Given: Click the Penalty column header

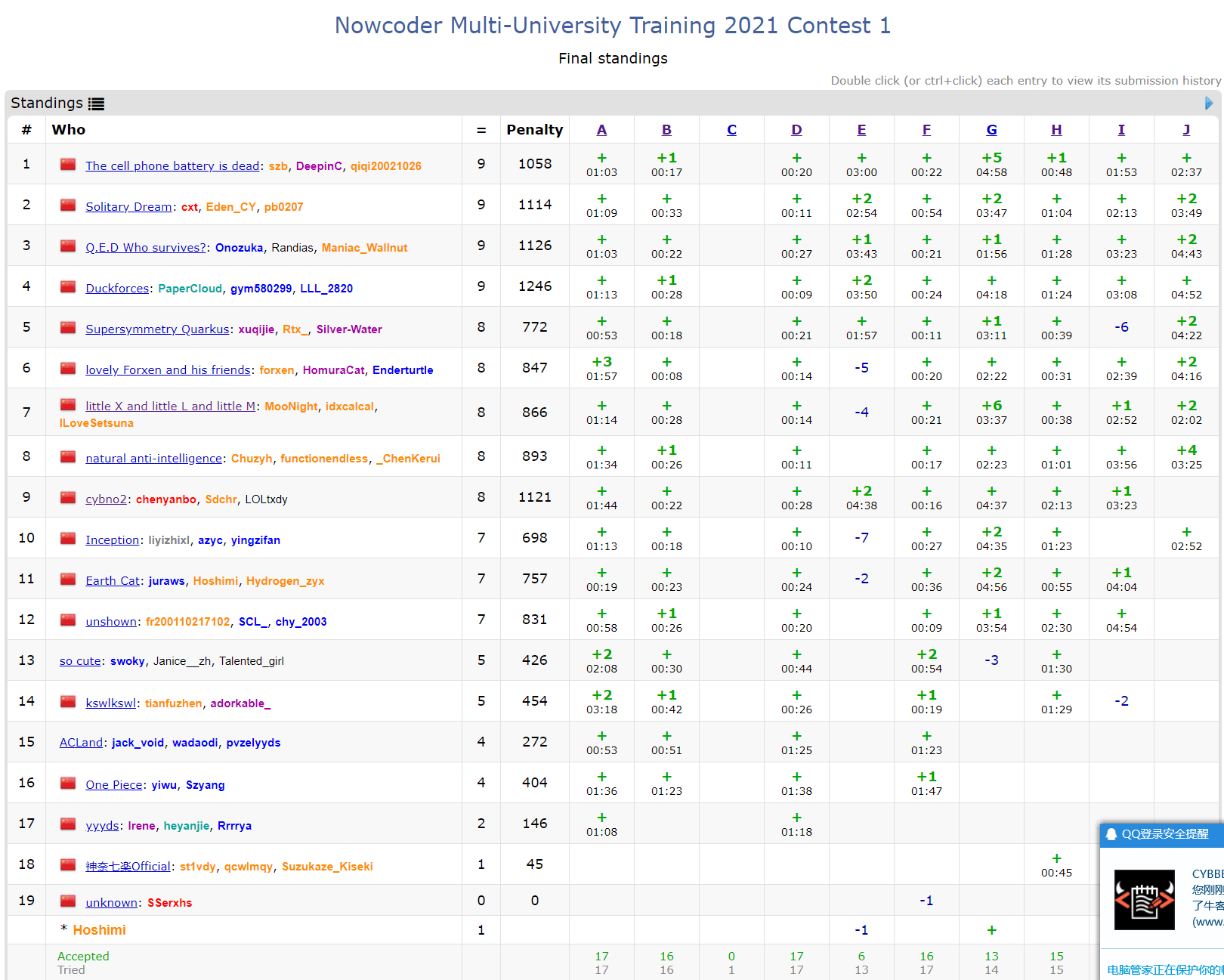Looking at the screenshot, I should pyautogui.click(x=534, y=130).
